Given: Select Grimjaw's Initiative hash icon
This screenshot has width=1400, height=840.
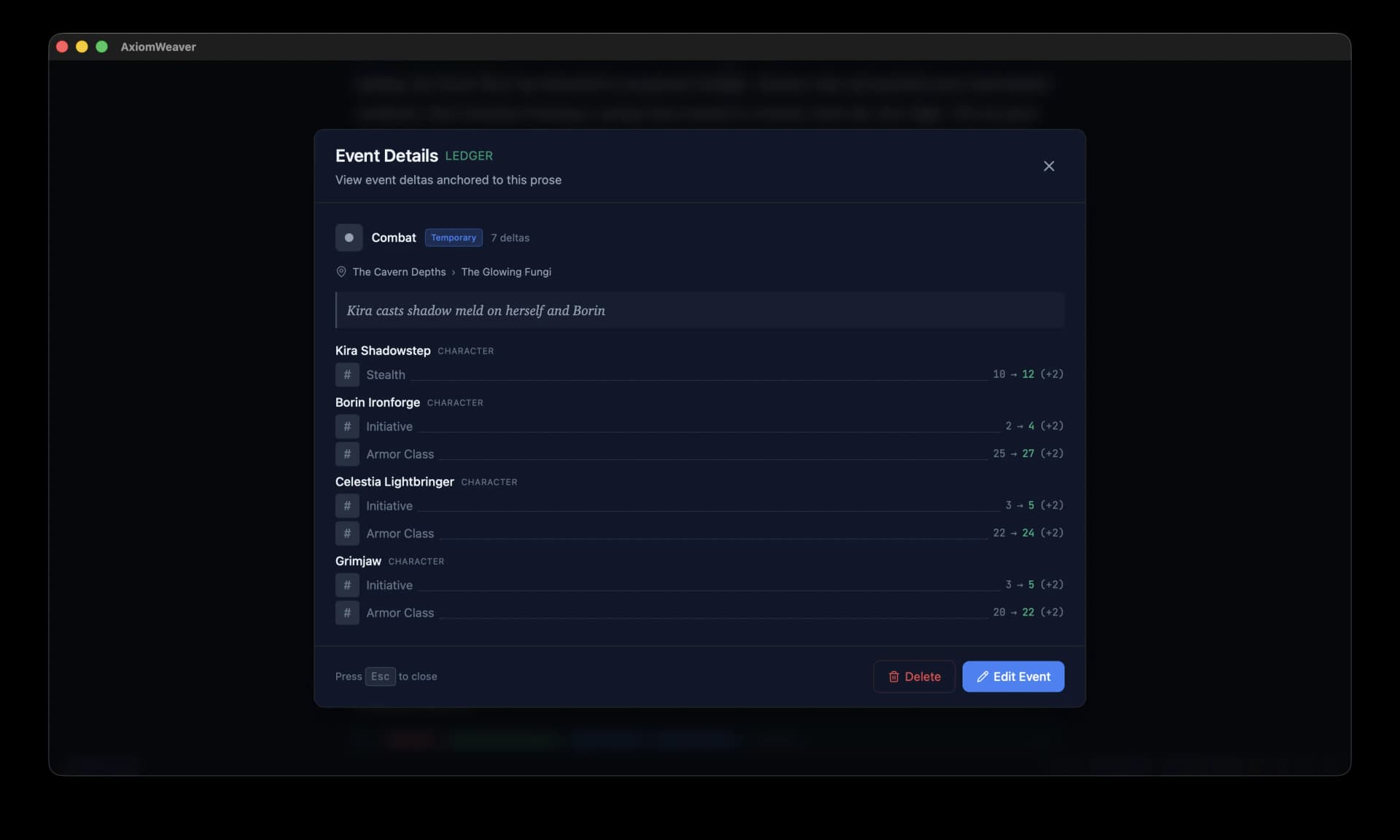Looking at the screenshot, I should tap(346, 584).
